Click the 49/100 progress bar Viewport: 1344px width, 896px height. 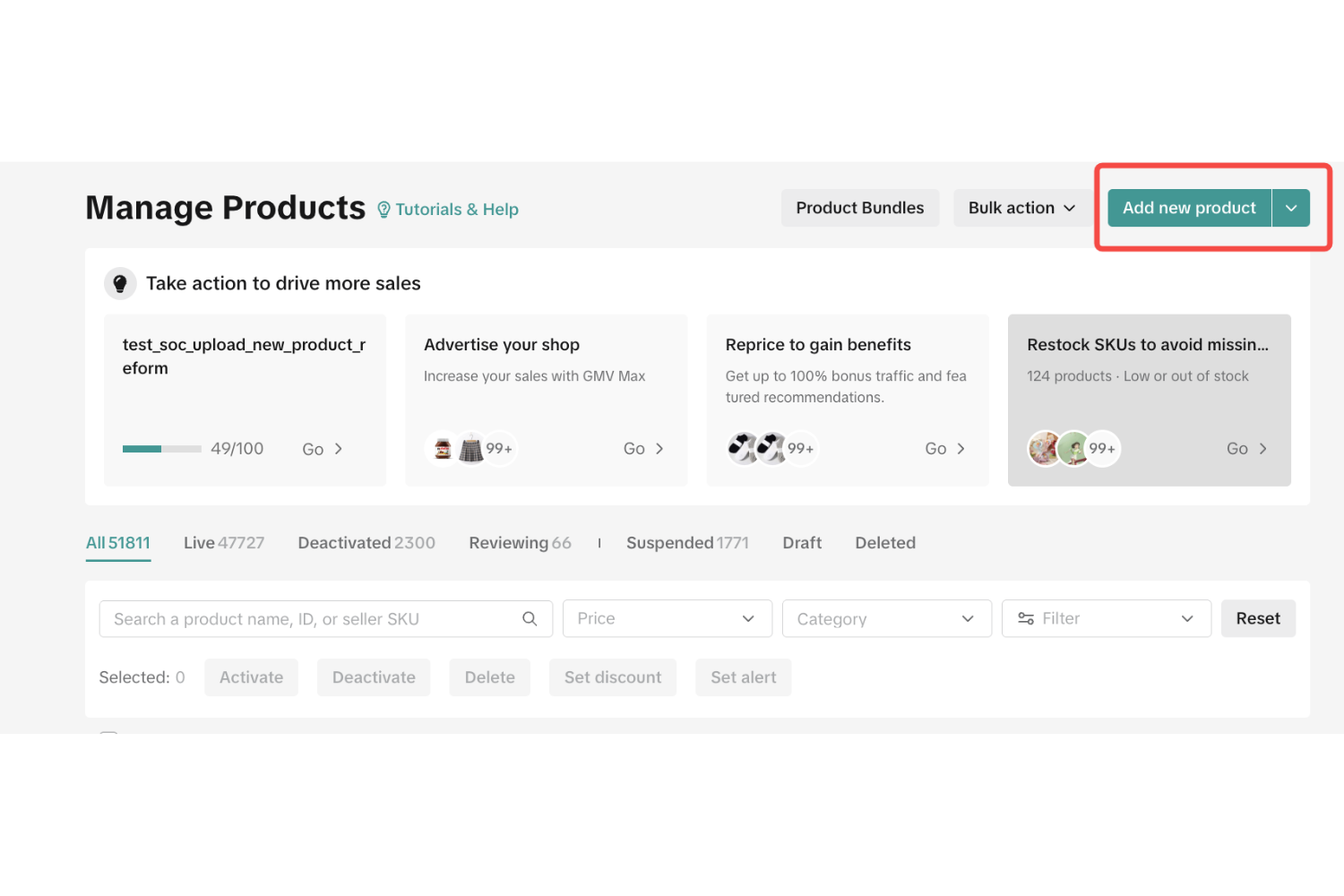[x=161, y=449]
